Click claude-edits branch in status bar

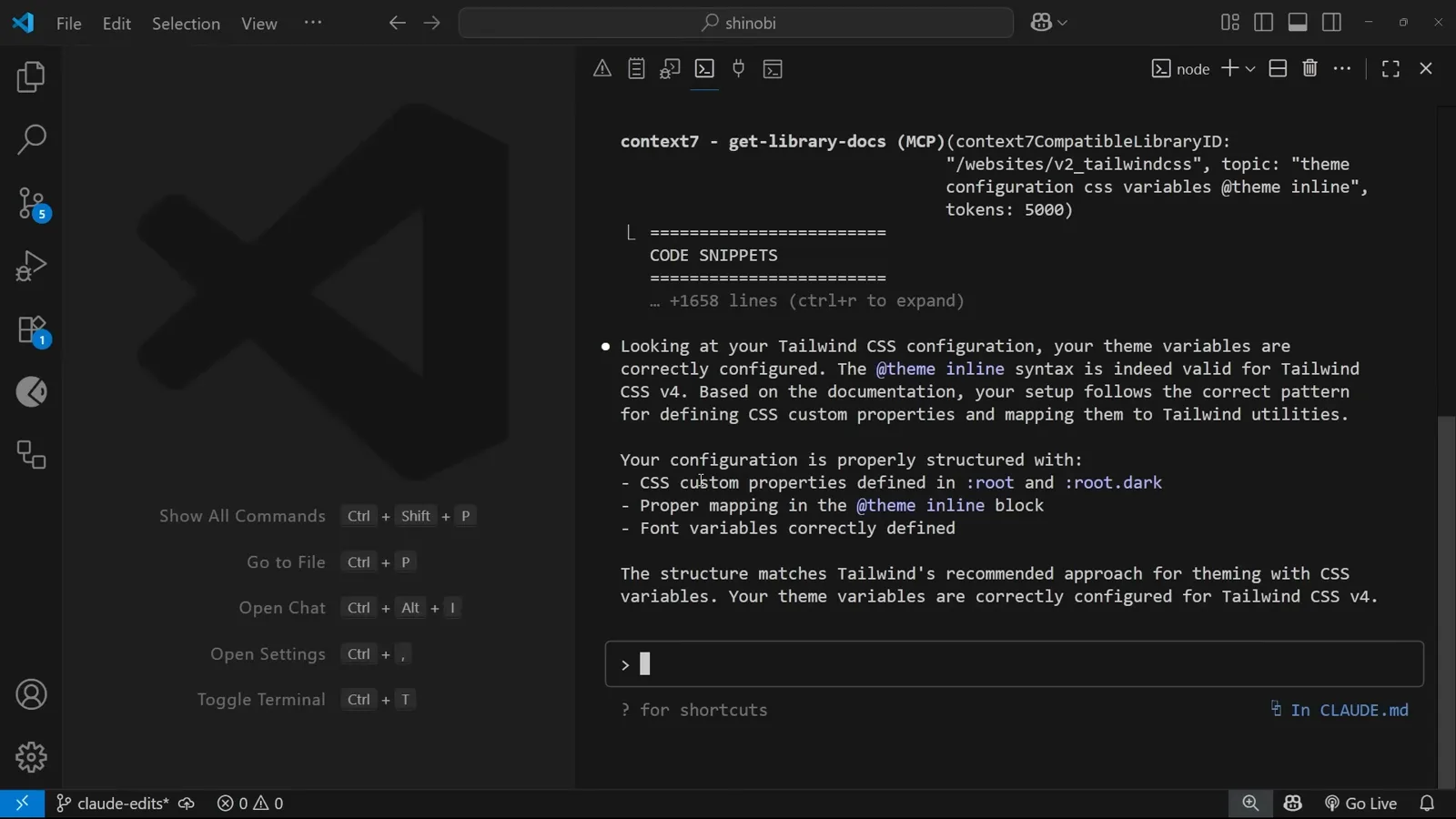tap(112, 804)
